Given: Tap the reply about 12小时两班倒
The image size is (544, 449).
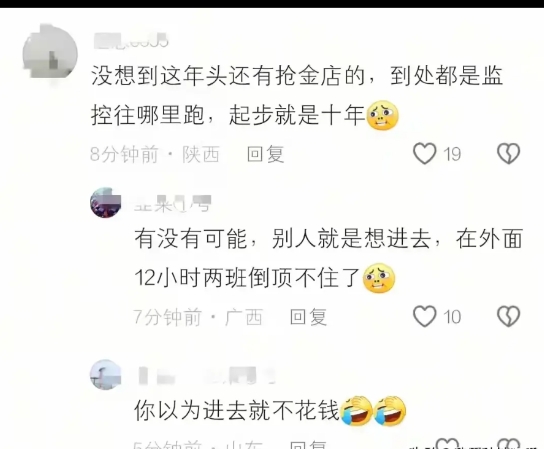Looking at the screenshot, I should coord(329,258).
